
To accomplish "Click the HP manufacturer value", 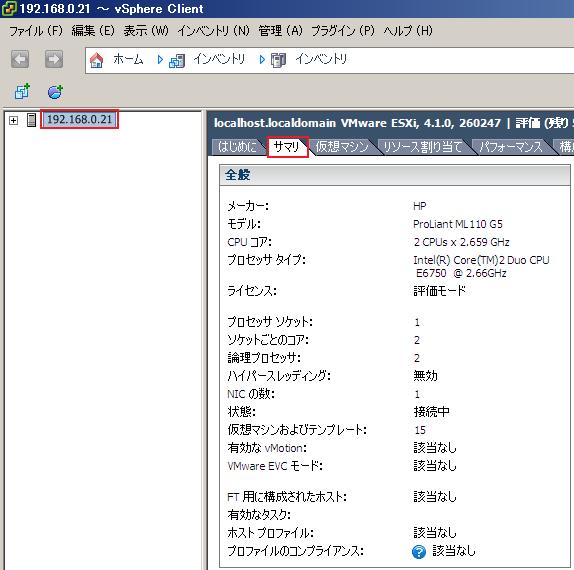I will [420, 206].
